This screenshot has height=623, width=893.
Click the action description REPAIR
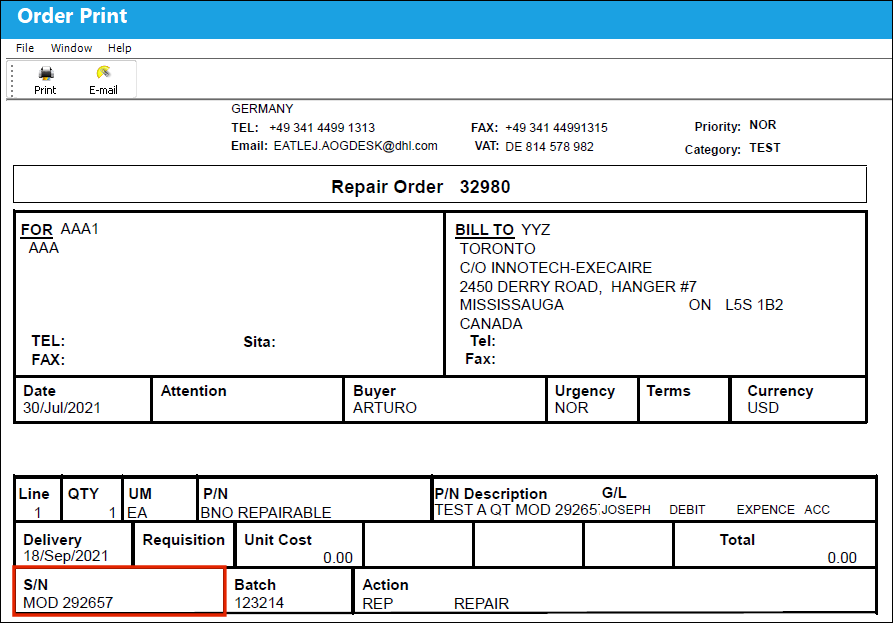(481, 604)
